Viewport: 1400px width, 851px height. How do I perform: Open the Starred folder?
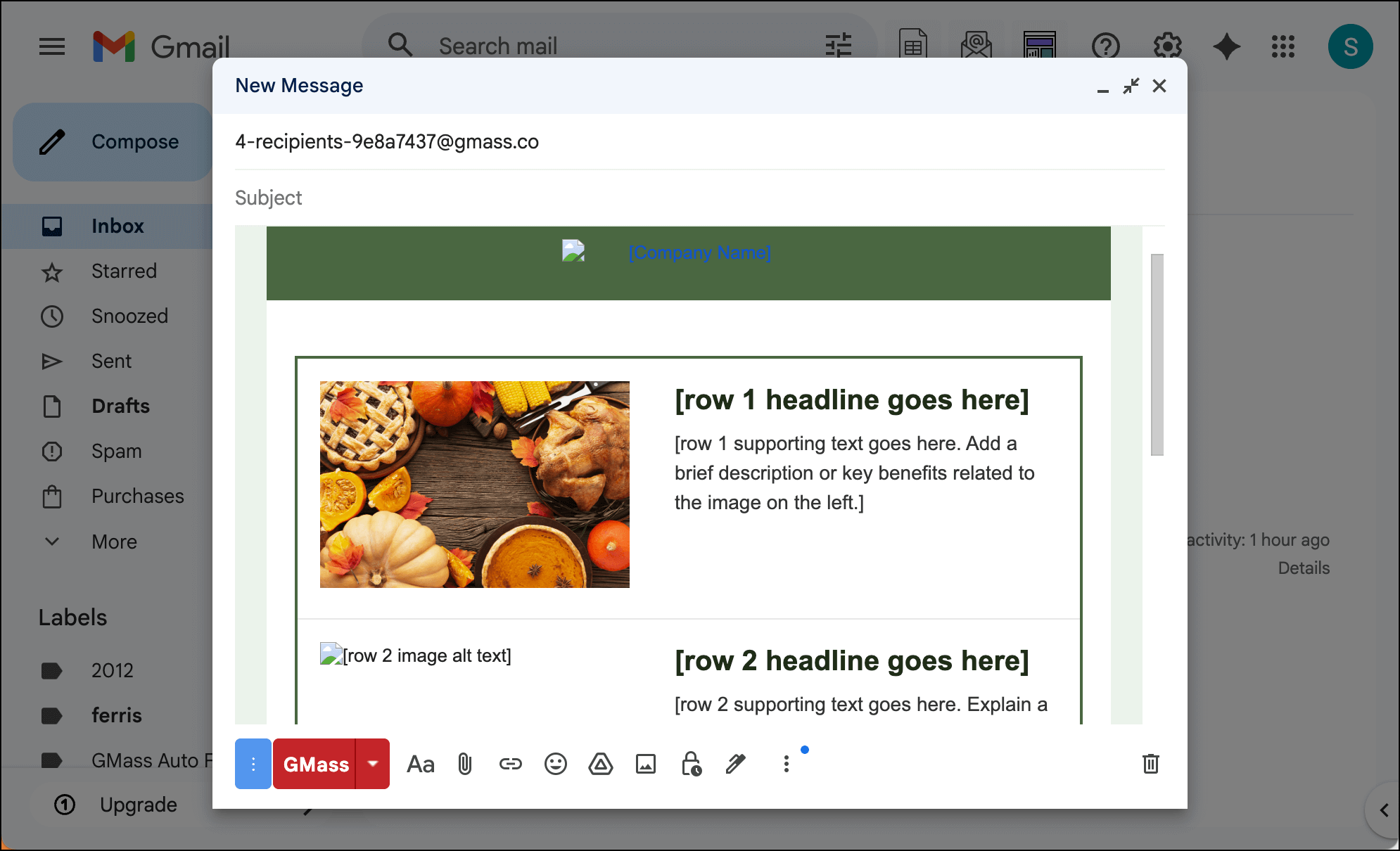(x=124, y=271)
